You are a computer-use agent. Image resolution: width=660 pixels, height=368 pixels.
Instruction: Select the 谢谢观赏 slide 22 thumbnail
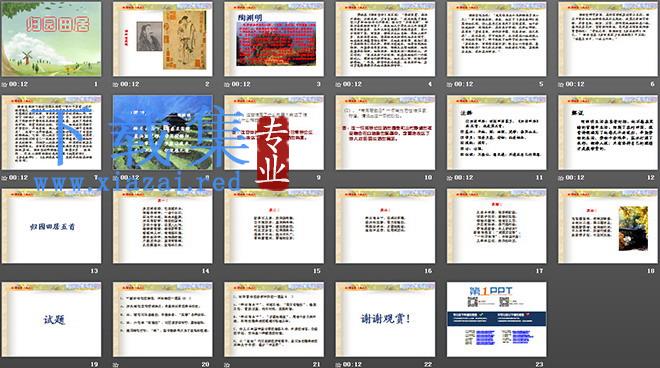tap(385, 320)
